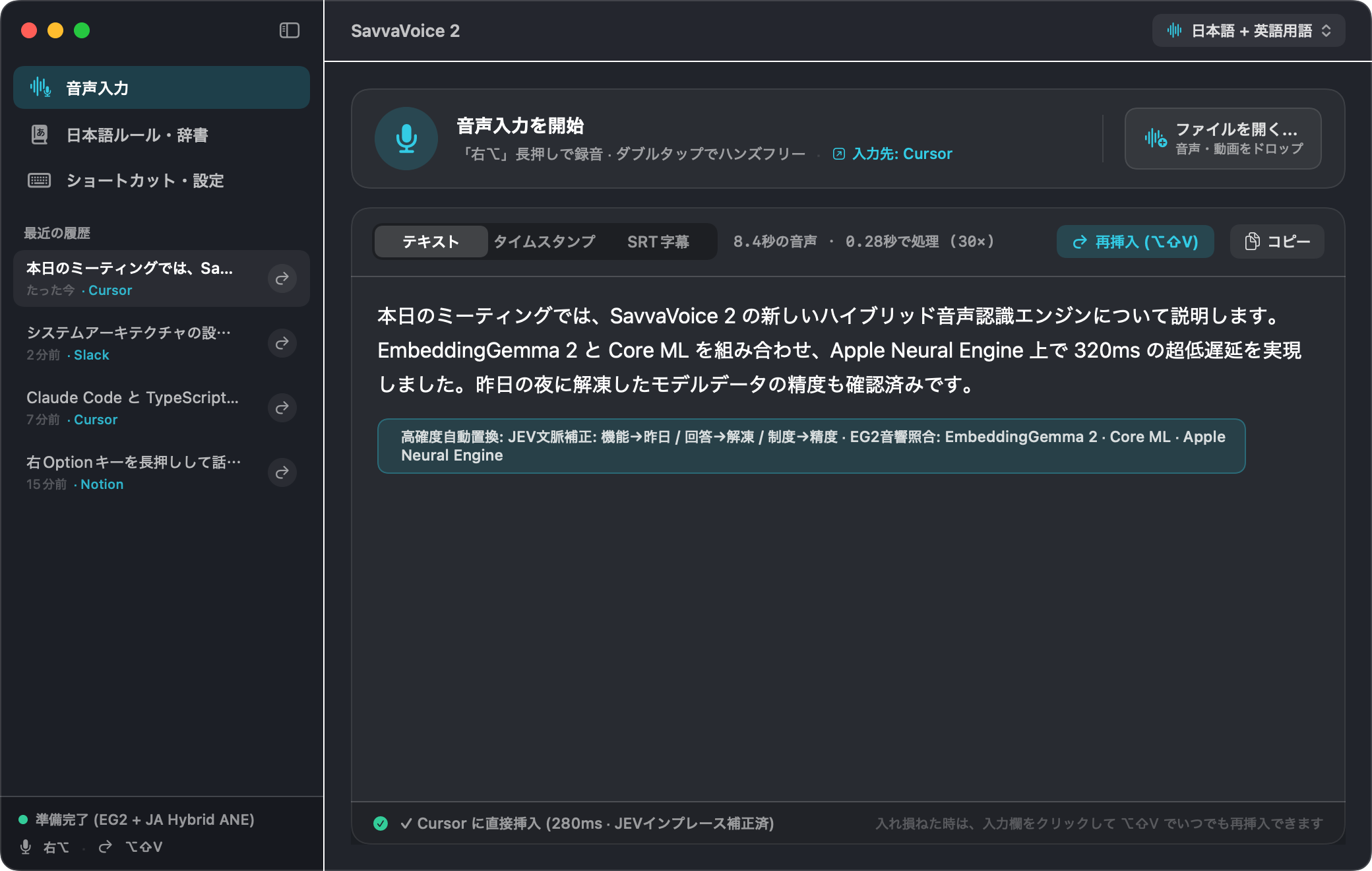Click the transcribed text area
This screenshot has height=871, width=1372.
point(839,350)
